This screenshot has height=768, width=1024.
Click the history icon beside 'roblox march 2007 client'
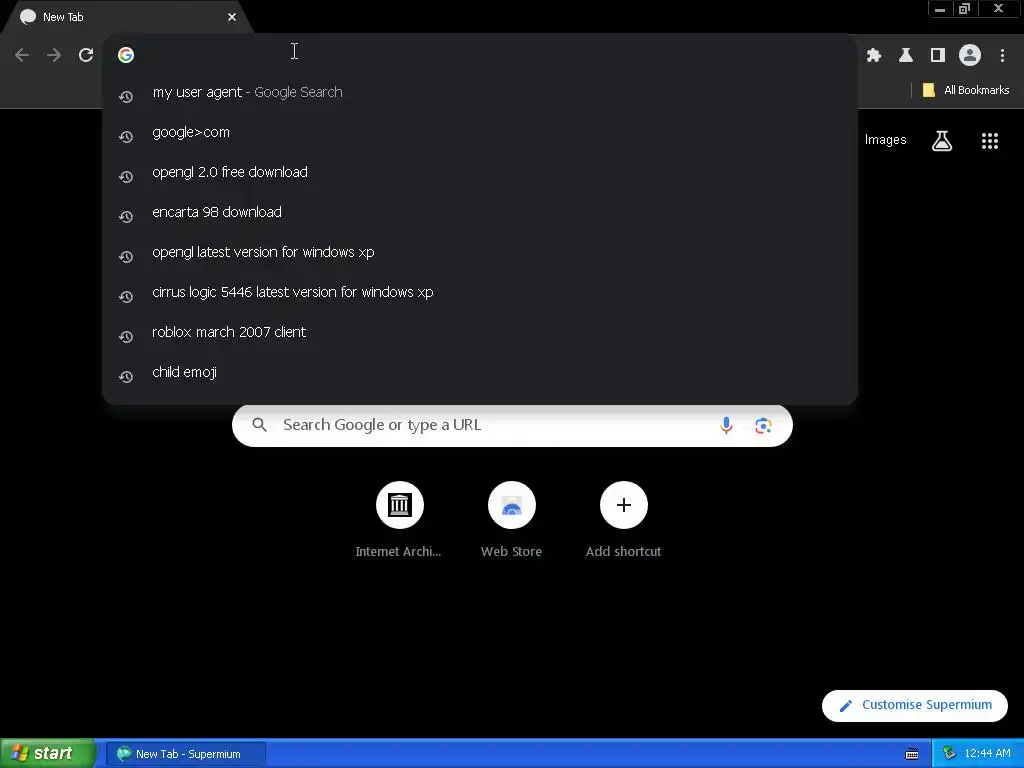pos(126,336)
